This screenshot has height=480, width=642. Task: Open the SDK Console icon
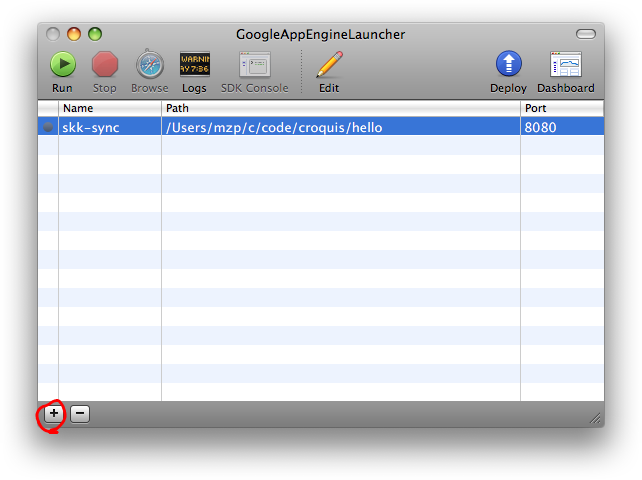pyautogui.click(x=255, y=64)
